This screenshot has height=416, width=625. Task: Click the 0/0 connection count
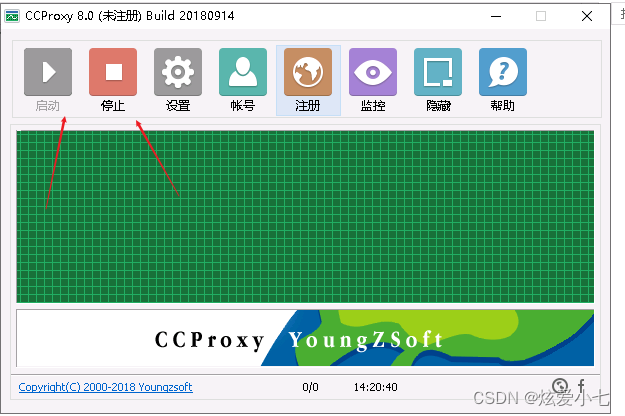[x=310, y=387]
